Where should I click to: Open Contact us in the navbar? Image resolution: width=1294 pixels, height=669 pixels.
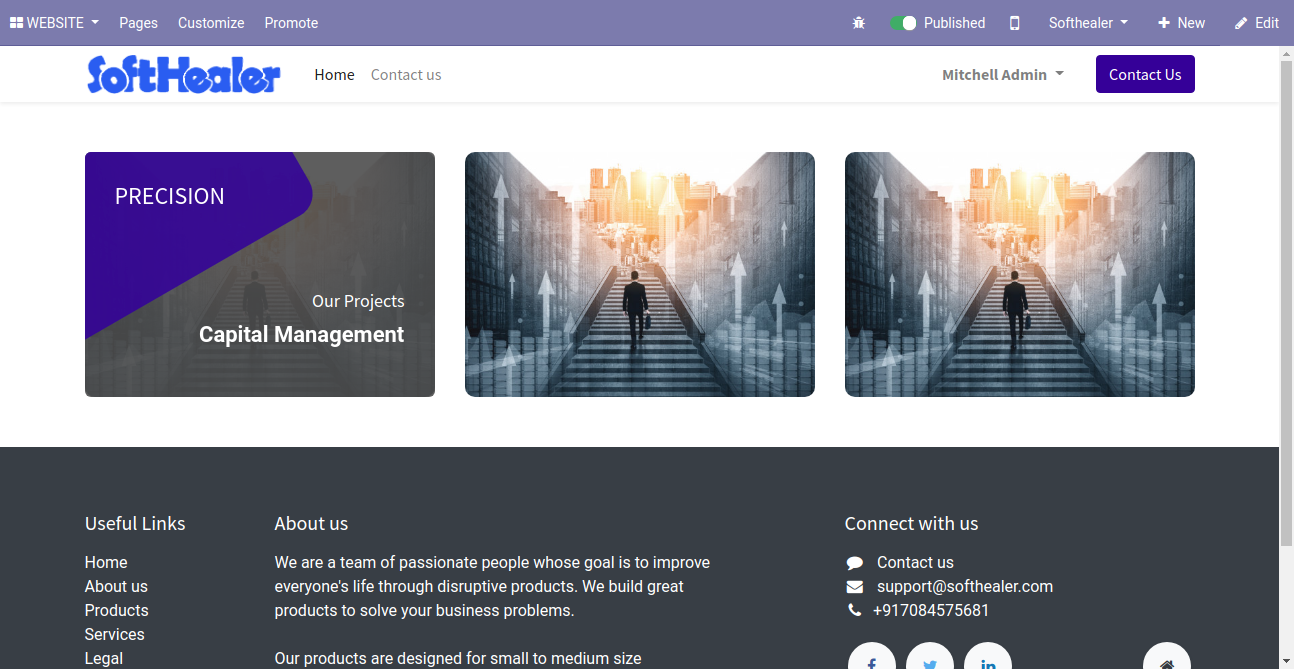coord(406,75)
